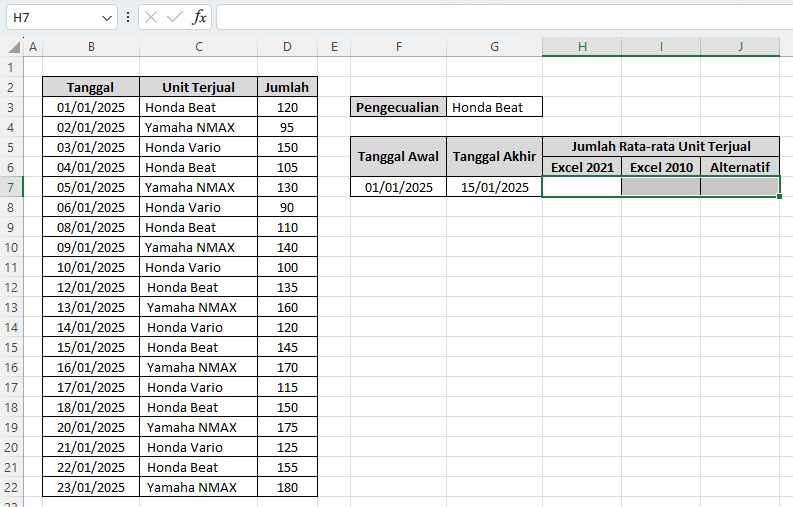Select column B header
Image resolution: width=793 pixels, height=507 pixels.
[91, 47]
